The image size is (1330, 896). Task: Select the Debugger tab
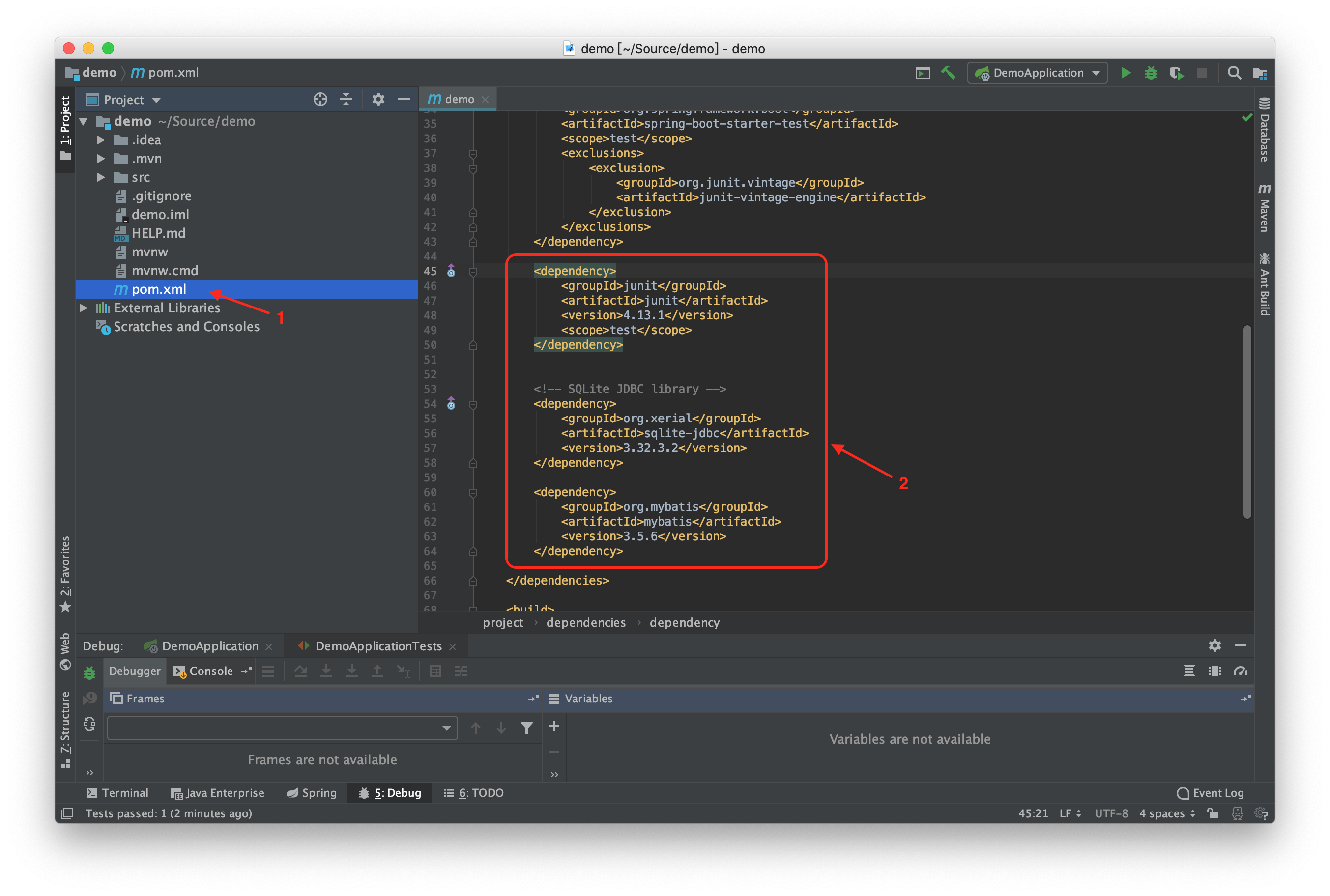(x=134, y=671)
